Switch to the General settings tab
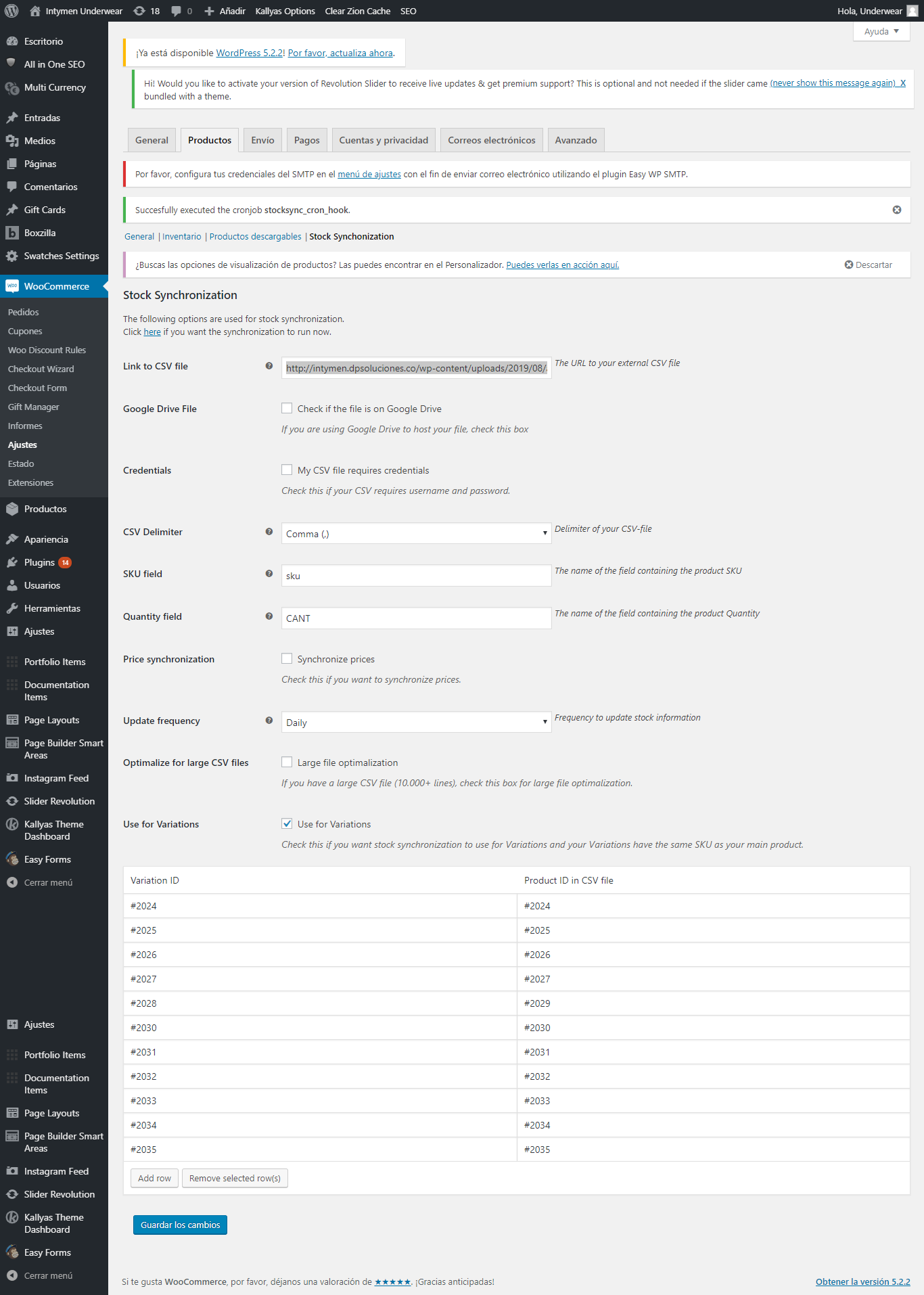 click(152, 140)
